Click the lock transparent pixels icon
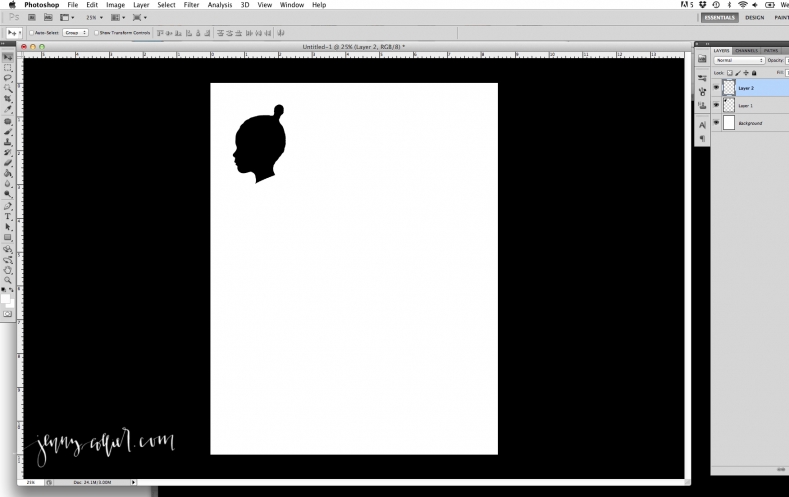 tap(730, 72)
